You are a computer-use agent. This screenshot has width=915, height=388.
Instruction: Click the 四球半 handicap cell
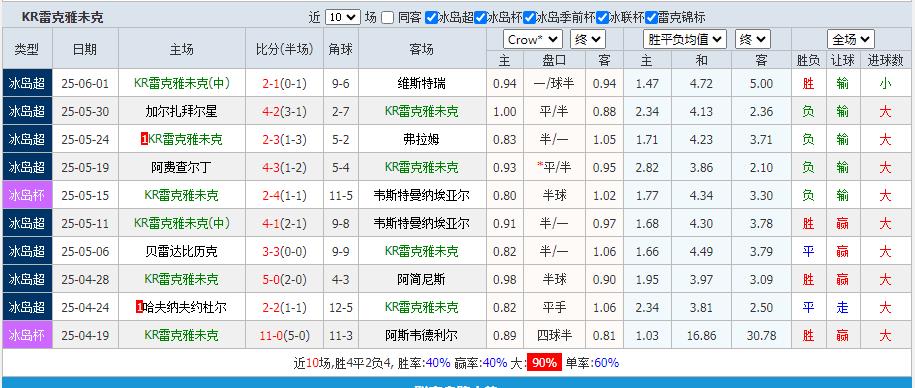(554, 335)
